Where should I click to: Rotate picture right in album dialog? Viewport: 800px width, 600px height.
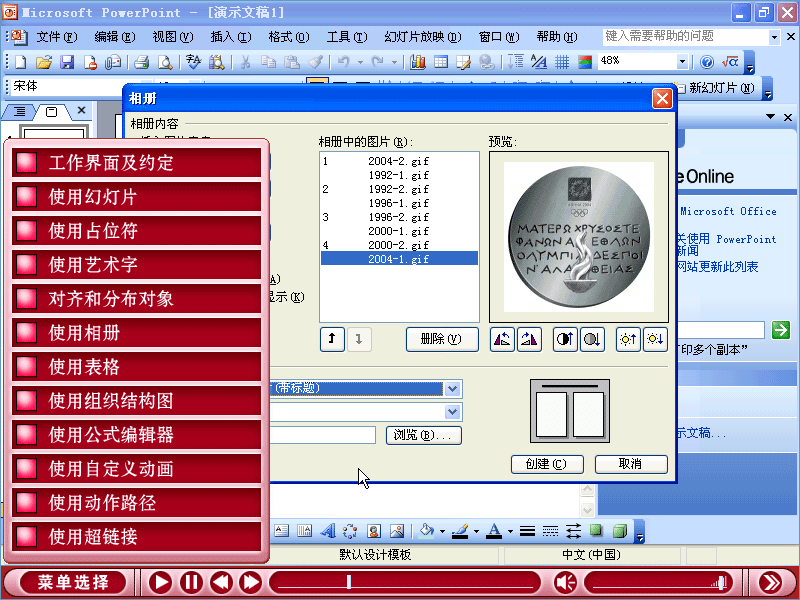[529, 339]
